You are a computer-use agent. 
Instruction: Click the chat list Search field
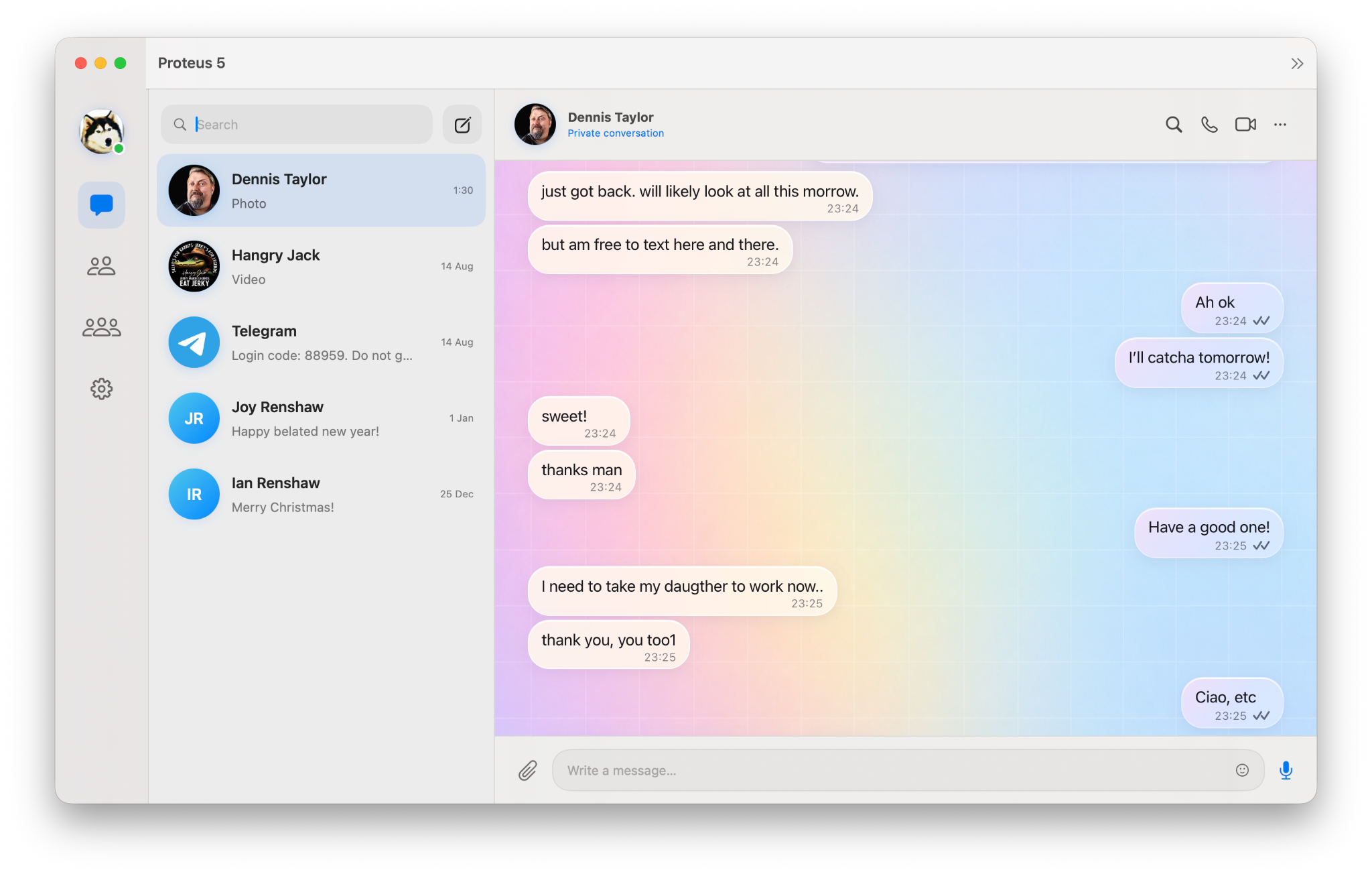297,125
